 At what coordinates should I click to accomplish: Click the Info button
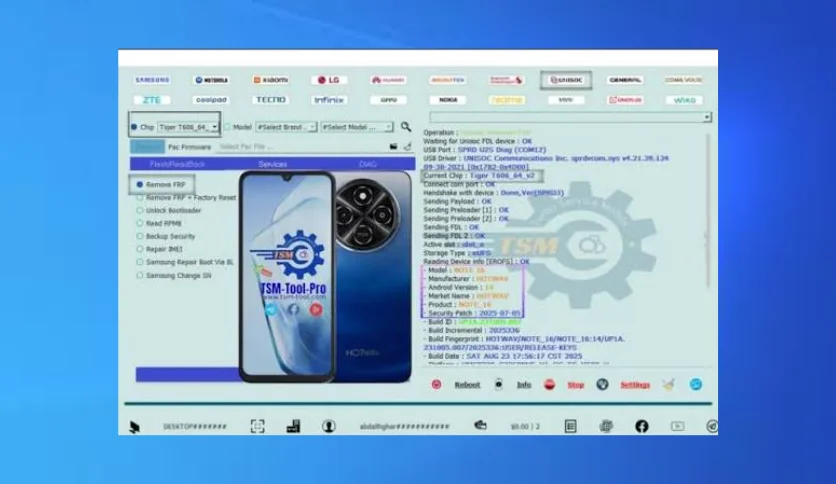[x=524, y=385]
